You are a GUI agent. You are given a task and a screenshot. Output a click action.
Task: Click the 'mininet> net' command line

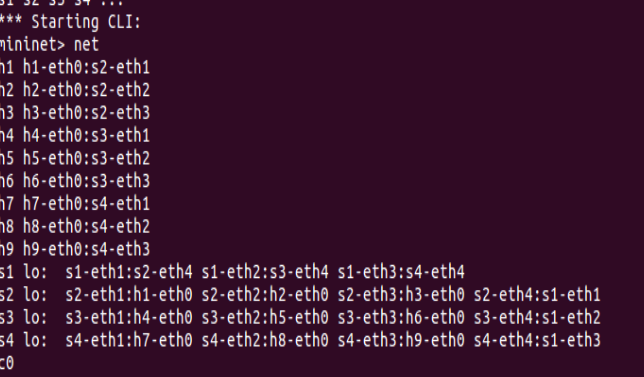(49, 44)
